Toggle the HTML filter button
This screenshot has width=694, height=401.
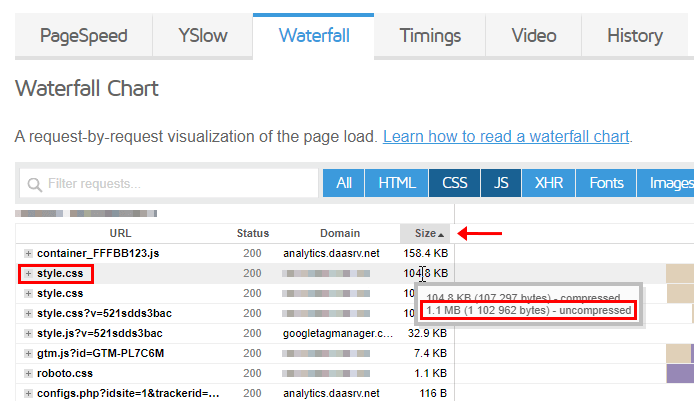(397, 183)
